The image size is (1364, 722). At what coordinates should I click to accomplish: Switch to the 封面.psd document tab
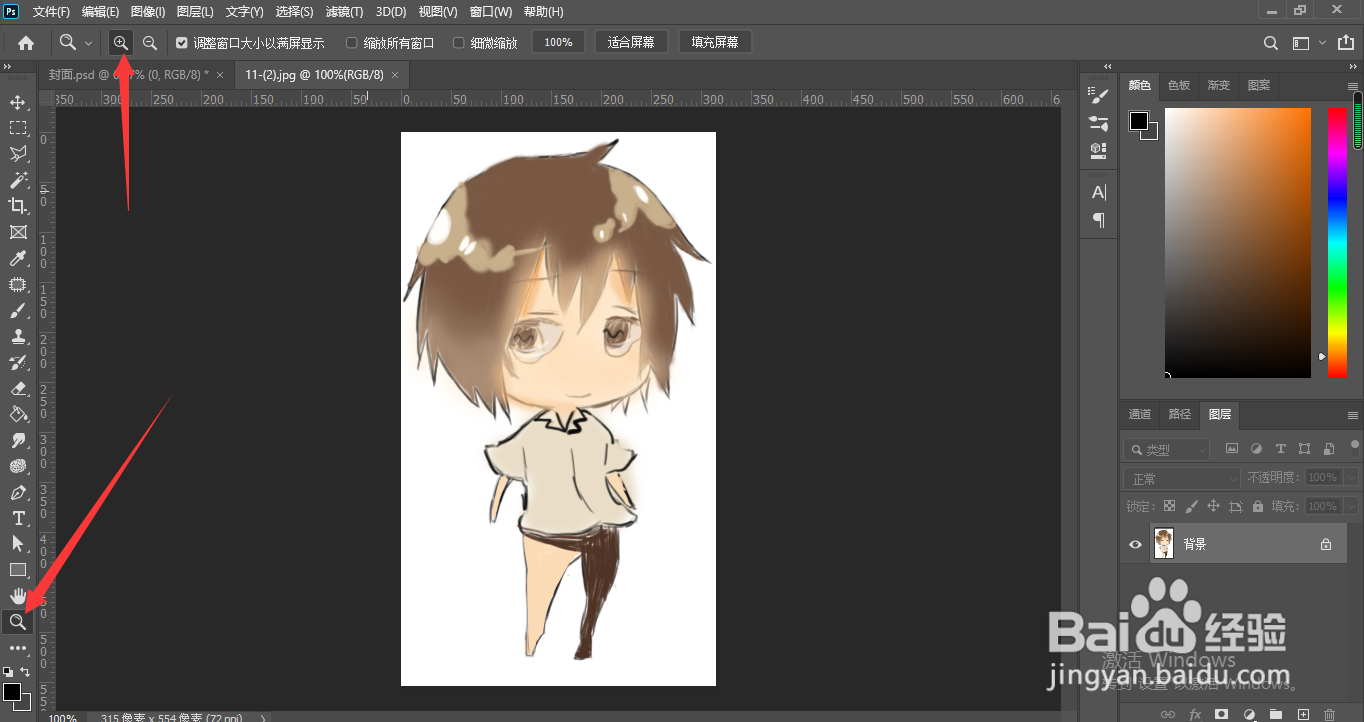[128, 75]
